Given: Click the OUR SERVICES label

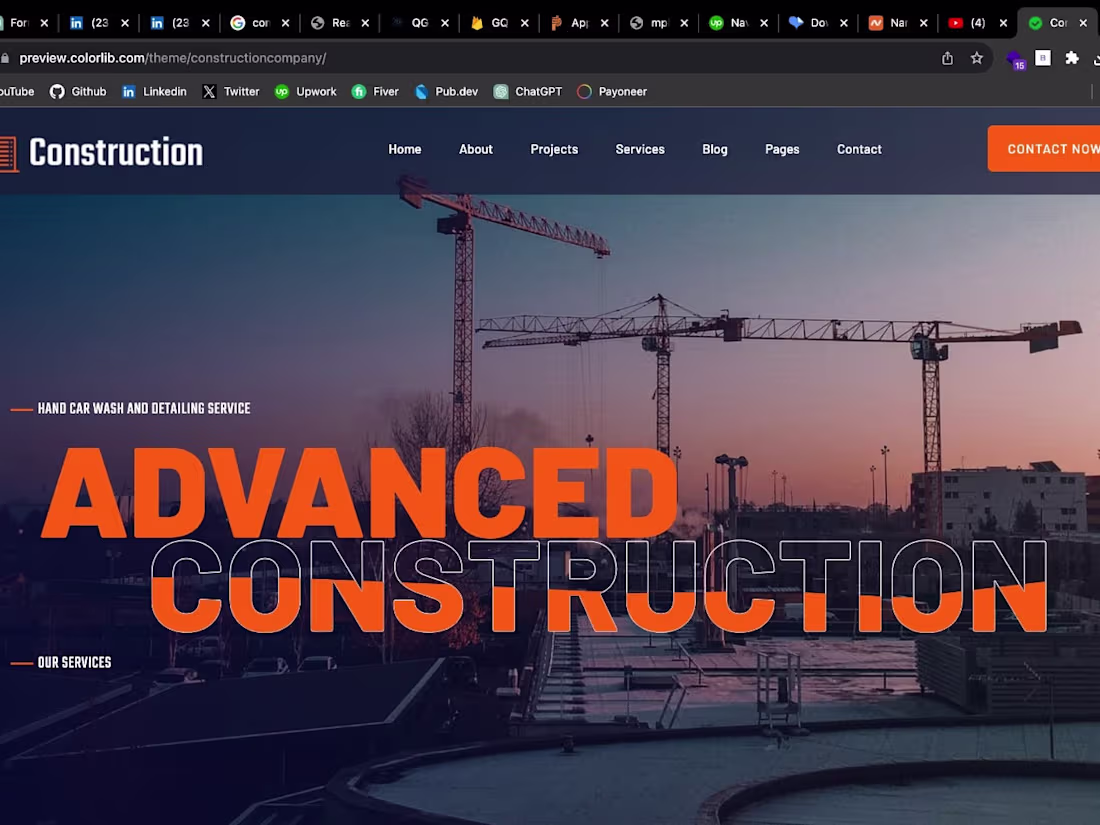Looking at the screenshot, I should click(x=74, y=661).
